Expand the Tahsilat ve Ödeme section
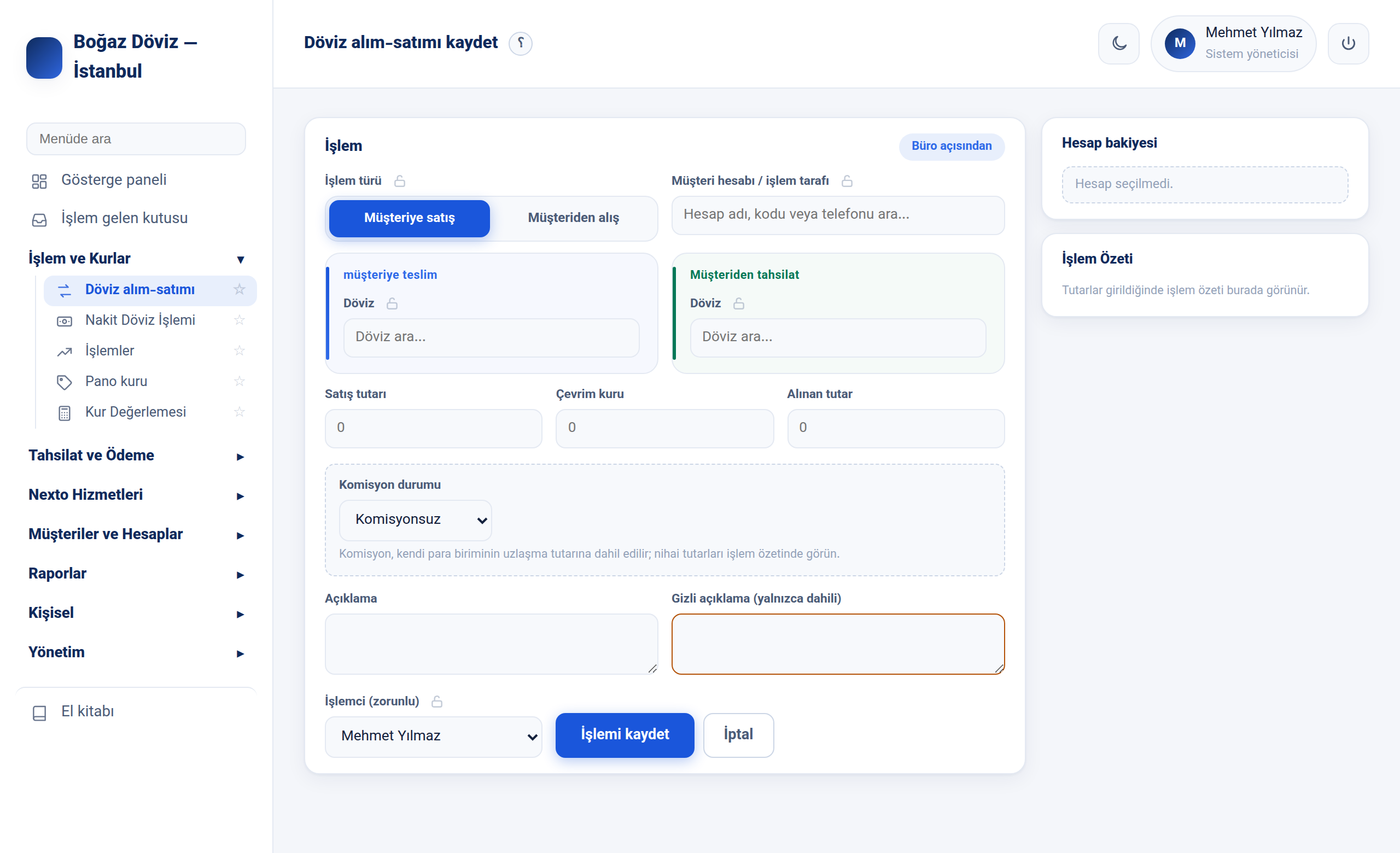Viewport: 1400px width, 853px height. [136, 455]
